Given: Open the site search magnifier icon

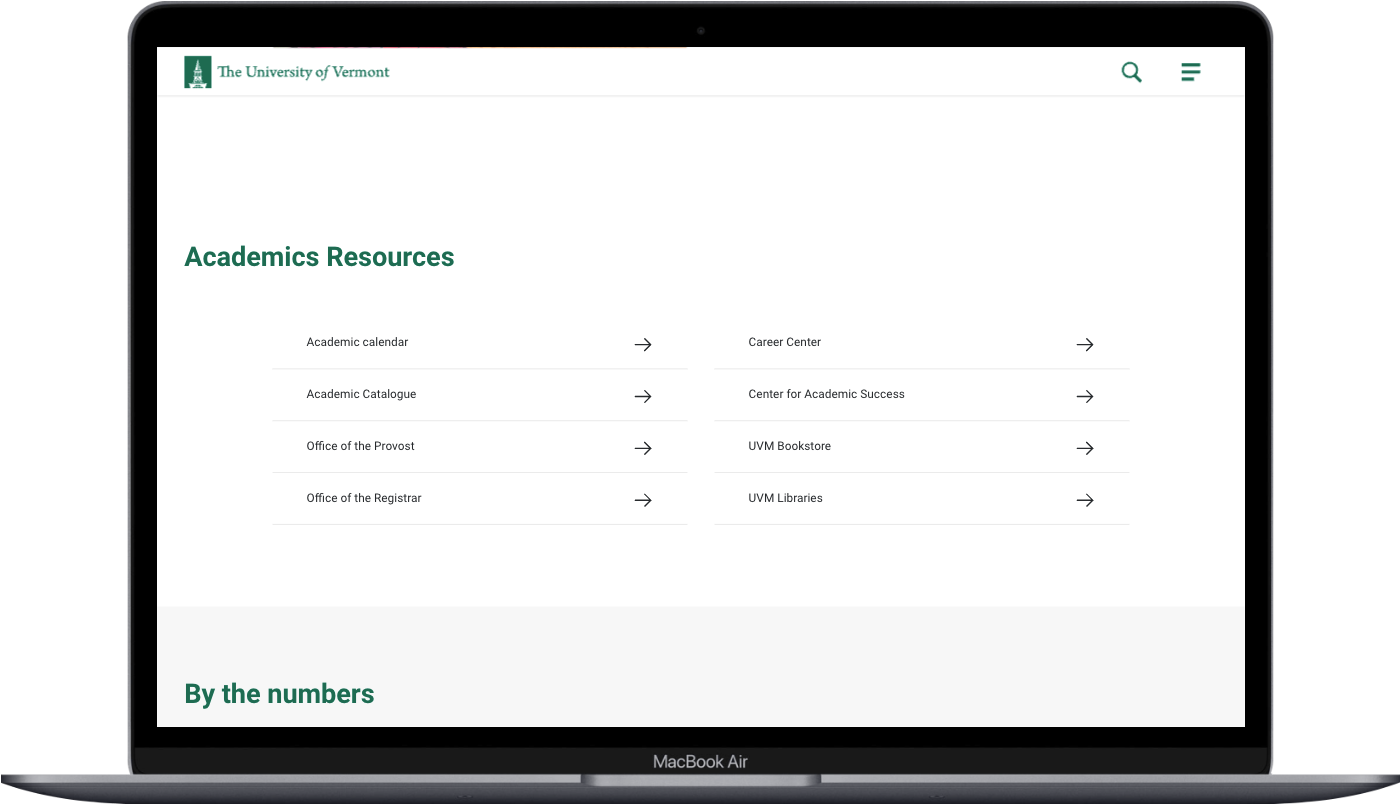Looking at the screenshot, I should pos(1131,72).
